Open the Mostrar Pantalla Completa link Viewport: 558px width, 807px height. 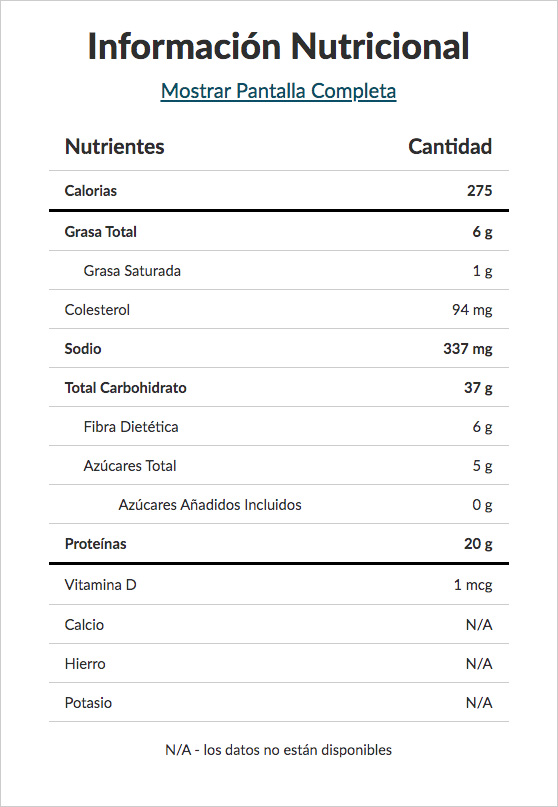pyautogui.click(x=278, y=91)
